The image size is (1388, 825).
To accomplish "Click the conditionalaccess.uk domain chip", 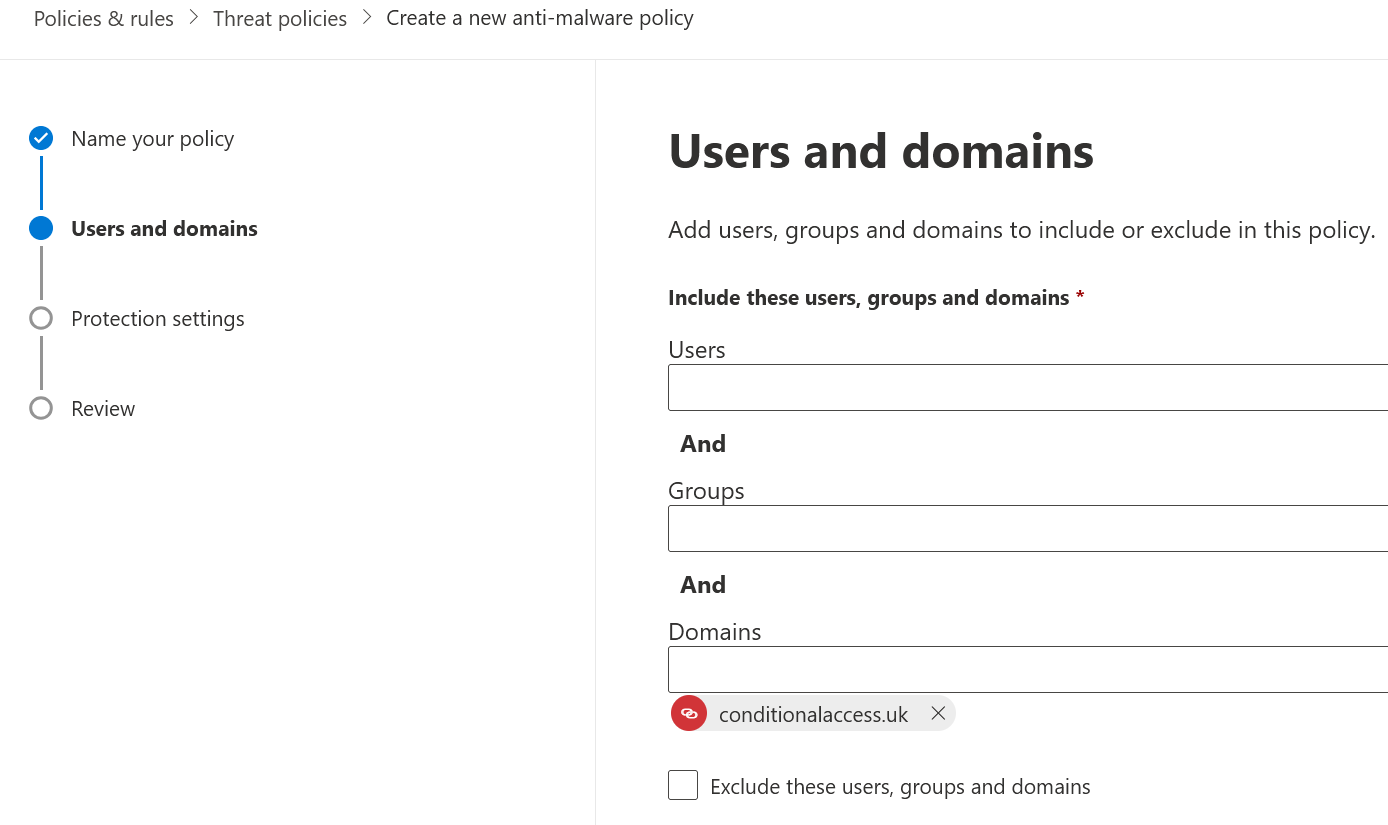I will [x=813, y=713].
